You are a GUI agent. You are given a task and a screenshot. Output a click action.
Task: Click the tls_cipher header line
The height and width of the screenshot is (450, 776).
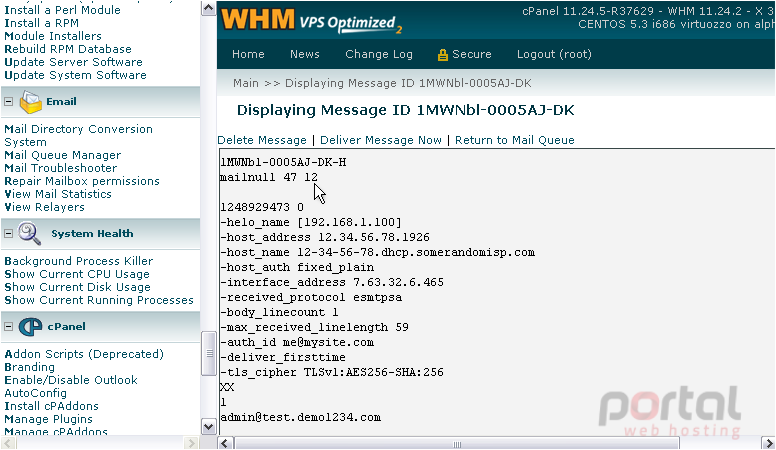(x=332, y=372)
